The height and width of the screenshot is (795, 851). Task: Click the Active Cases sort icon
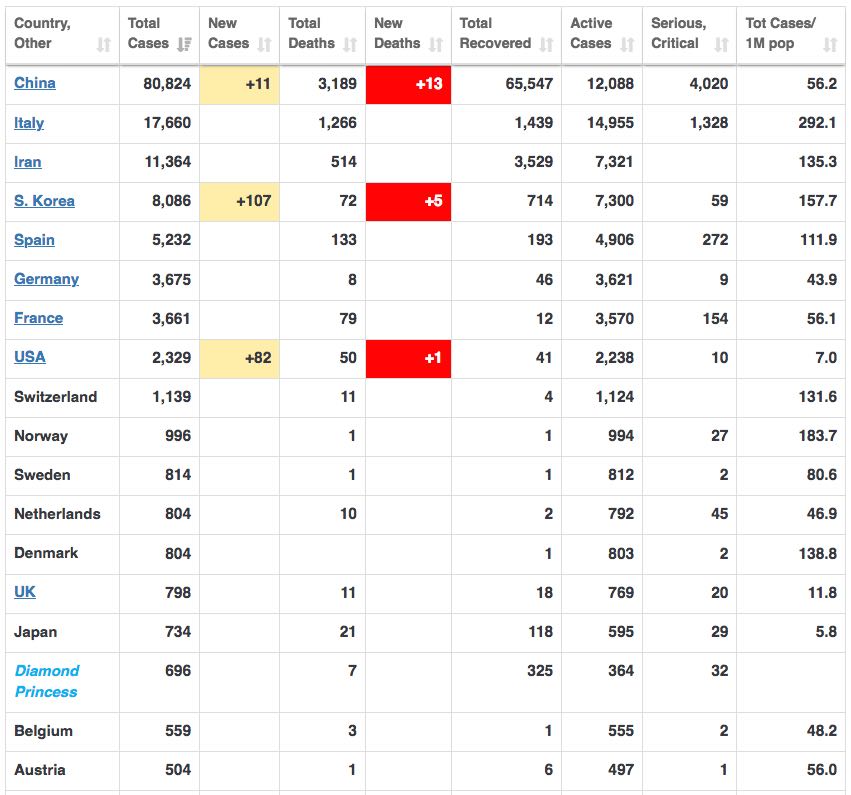coord(627,44)
